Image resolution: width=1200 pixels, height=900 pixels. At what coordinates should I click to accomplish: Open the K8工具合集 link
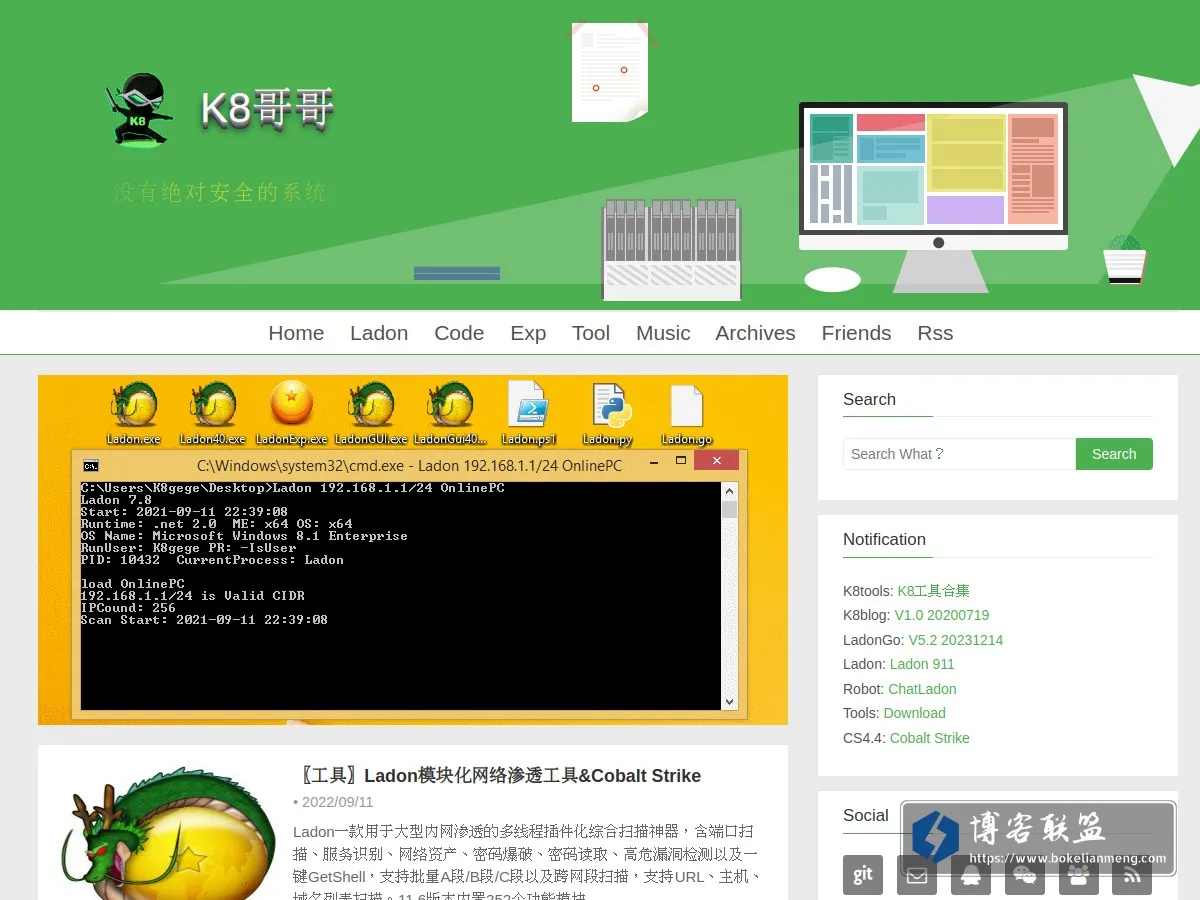[x=933, y=591]
